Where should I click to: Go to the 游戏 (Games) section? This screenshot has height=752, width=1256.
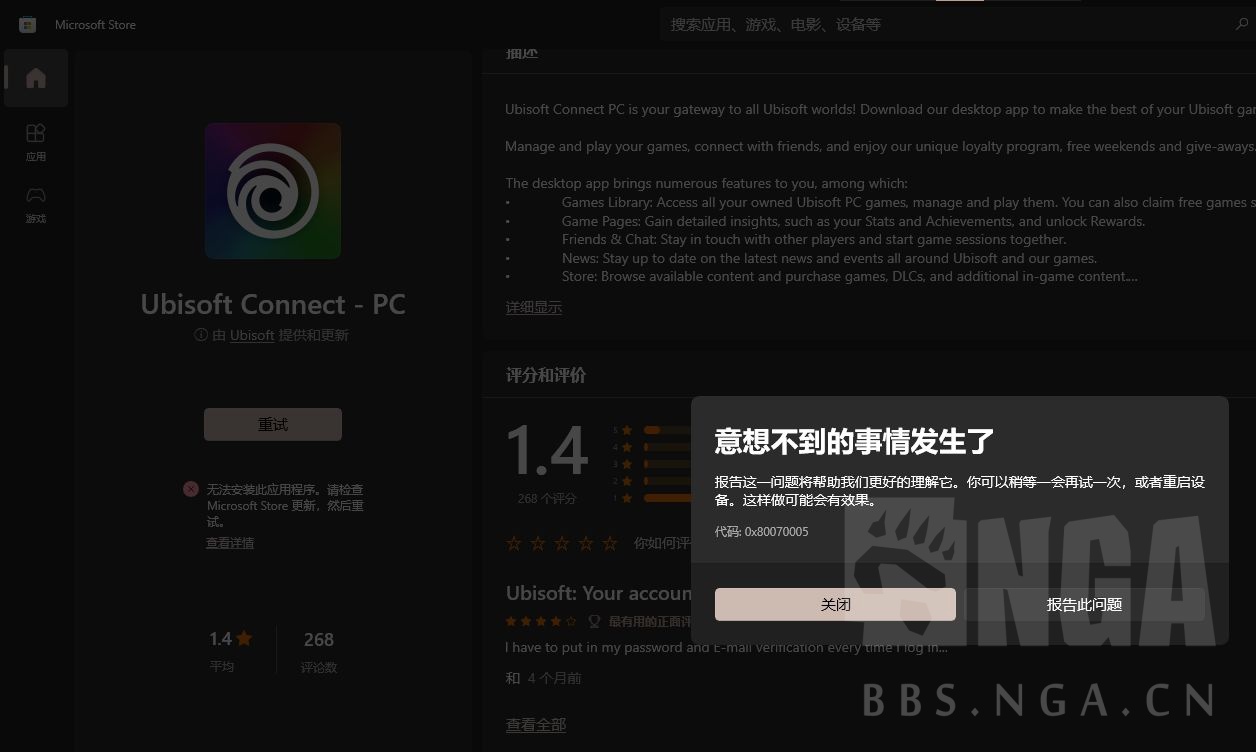click(36, 204)
